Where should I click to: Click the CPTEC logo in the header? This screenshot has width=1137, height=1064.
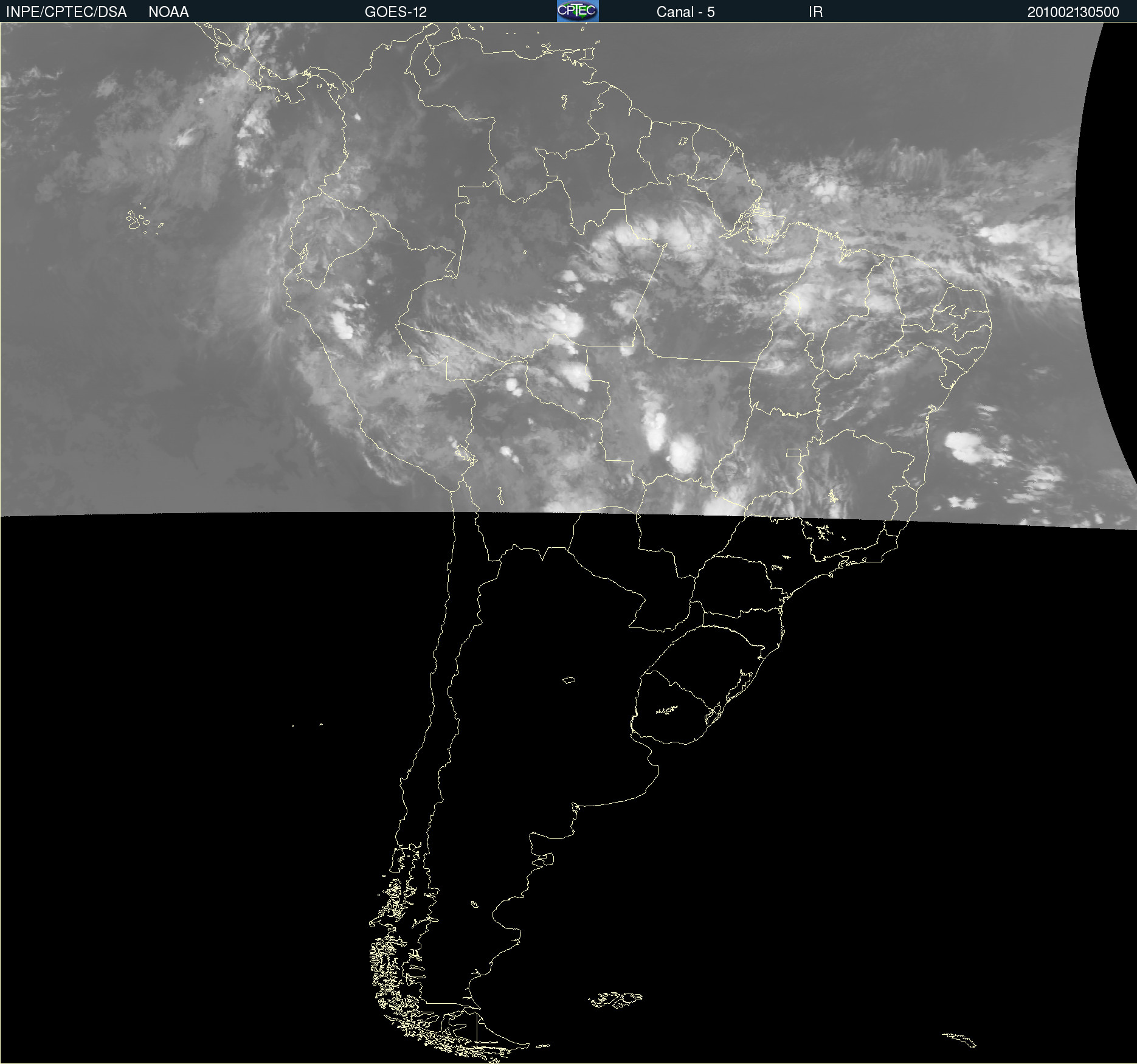(578, 11)
